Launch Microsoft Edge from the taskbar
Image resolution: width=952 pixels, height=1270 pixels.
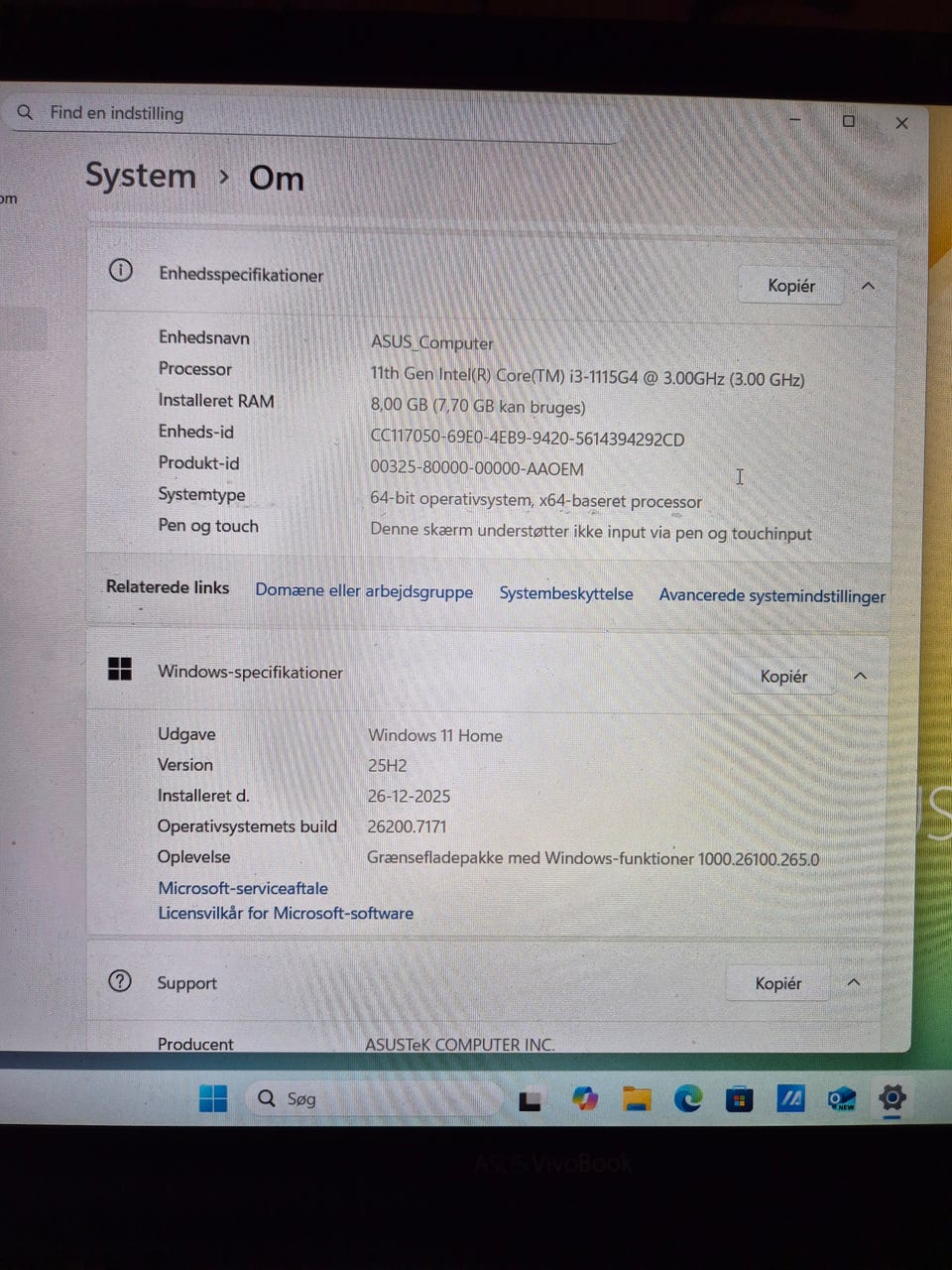coord(688,1098)
